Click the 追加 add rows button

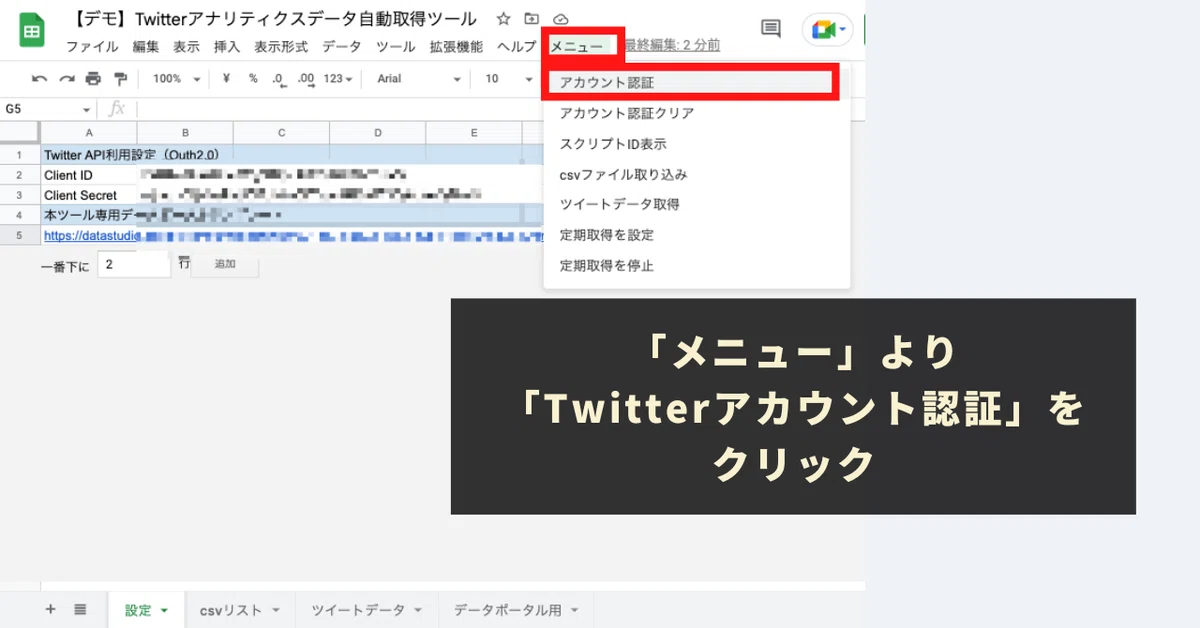coord(225,265)
